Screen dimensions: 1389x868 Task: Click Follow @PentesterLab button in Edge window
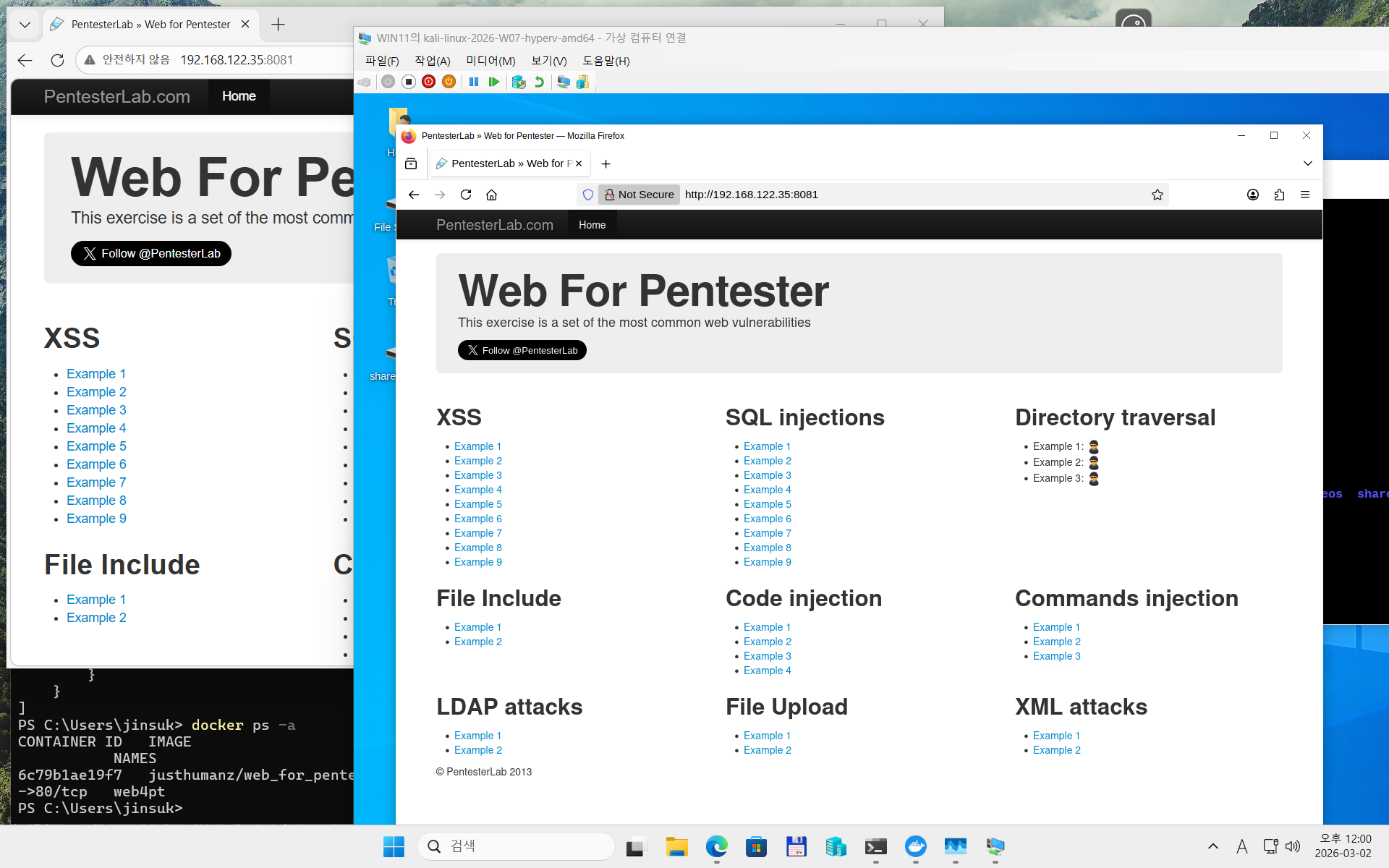coord(151,253)
